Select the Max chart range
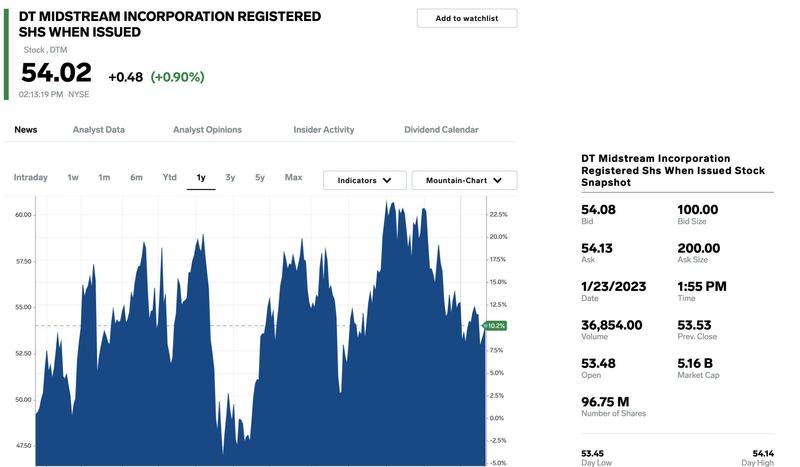Viewport: 800px width, 467px height. [x=293, y=177]
